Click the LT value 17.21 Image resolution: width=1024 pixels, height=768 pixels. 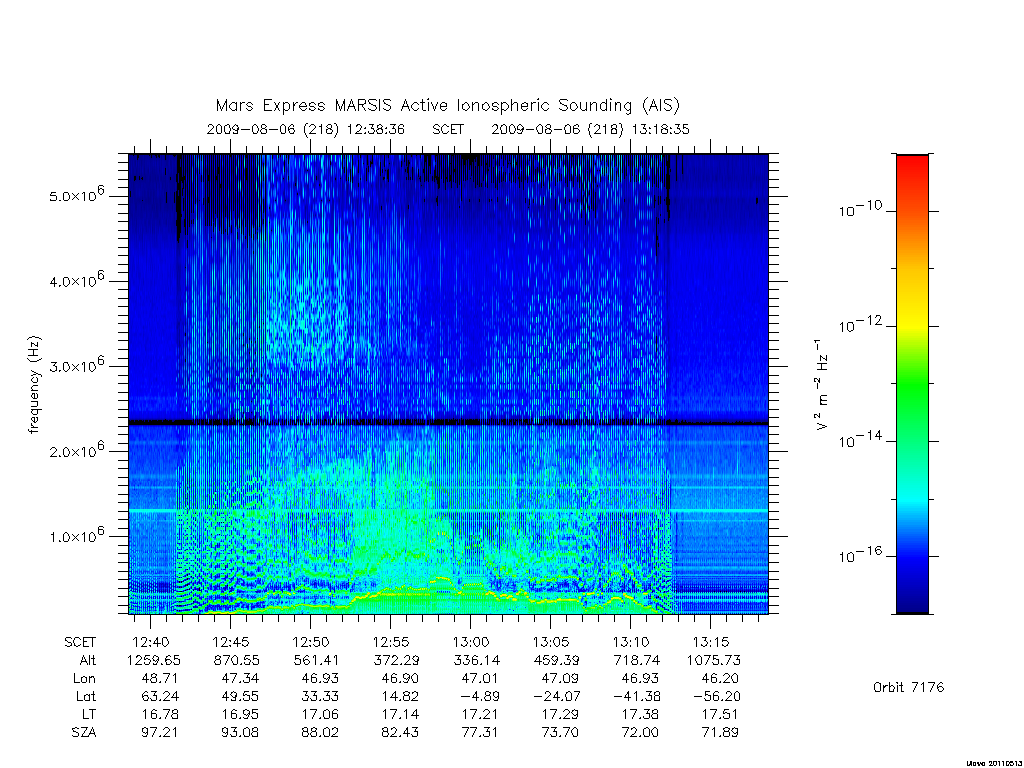pyautogui.click(x=479, y=714)
